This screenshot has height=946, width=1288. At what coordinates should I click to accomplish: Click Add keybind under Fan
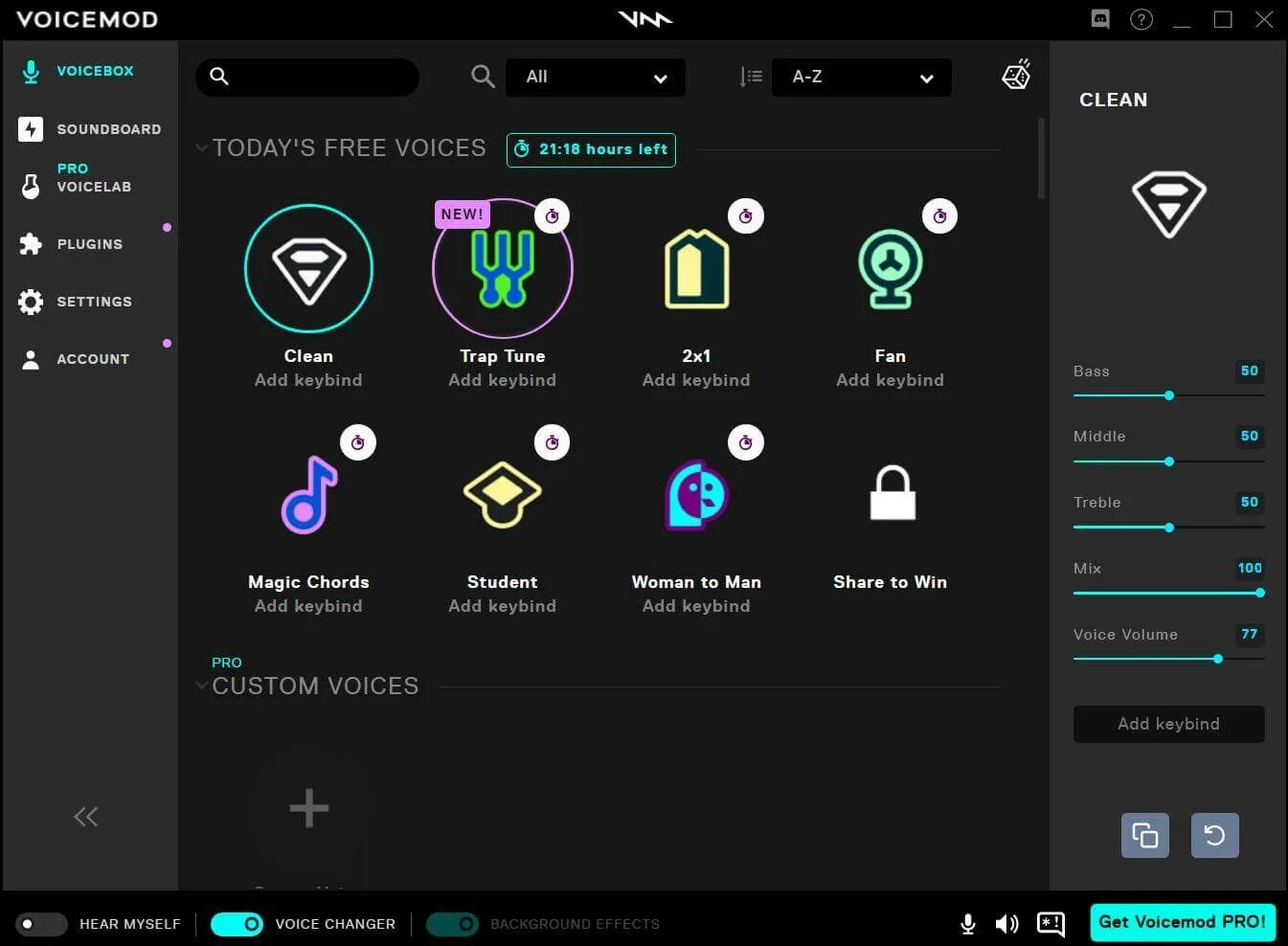(891, 380)
